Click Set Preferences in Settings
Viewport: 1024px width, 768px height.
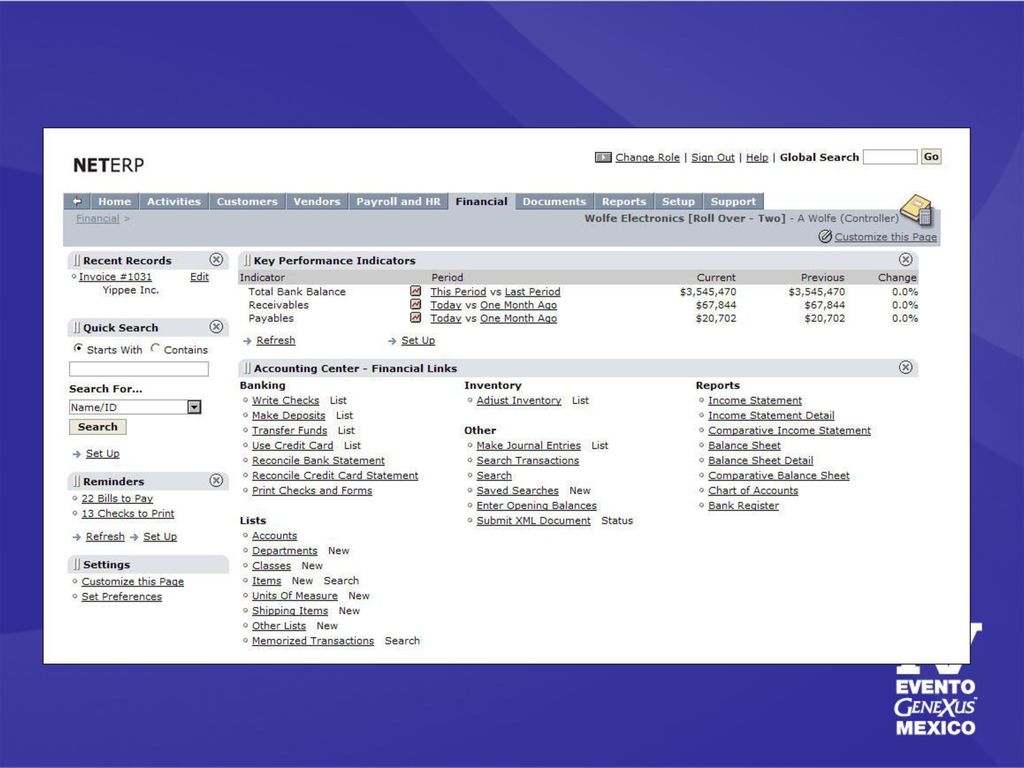(x=121, y=596)
